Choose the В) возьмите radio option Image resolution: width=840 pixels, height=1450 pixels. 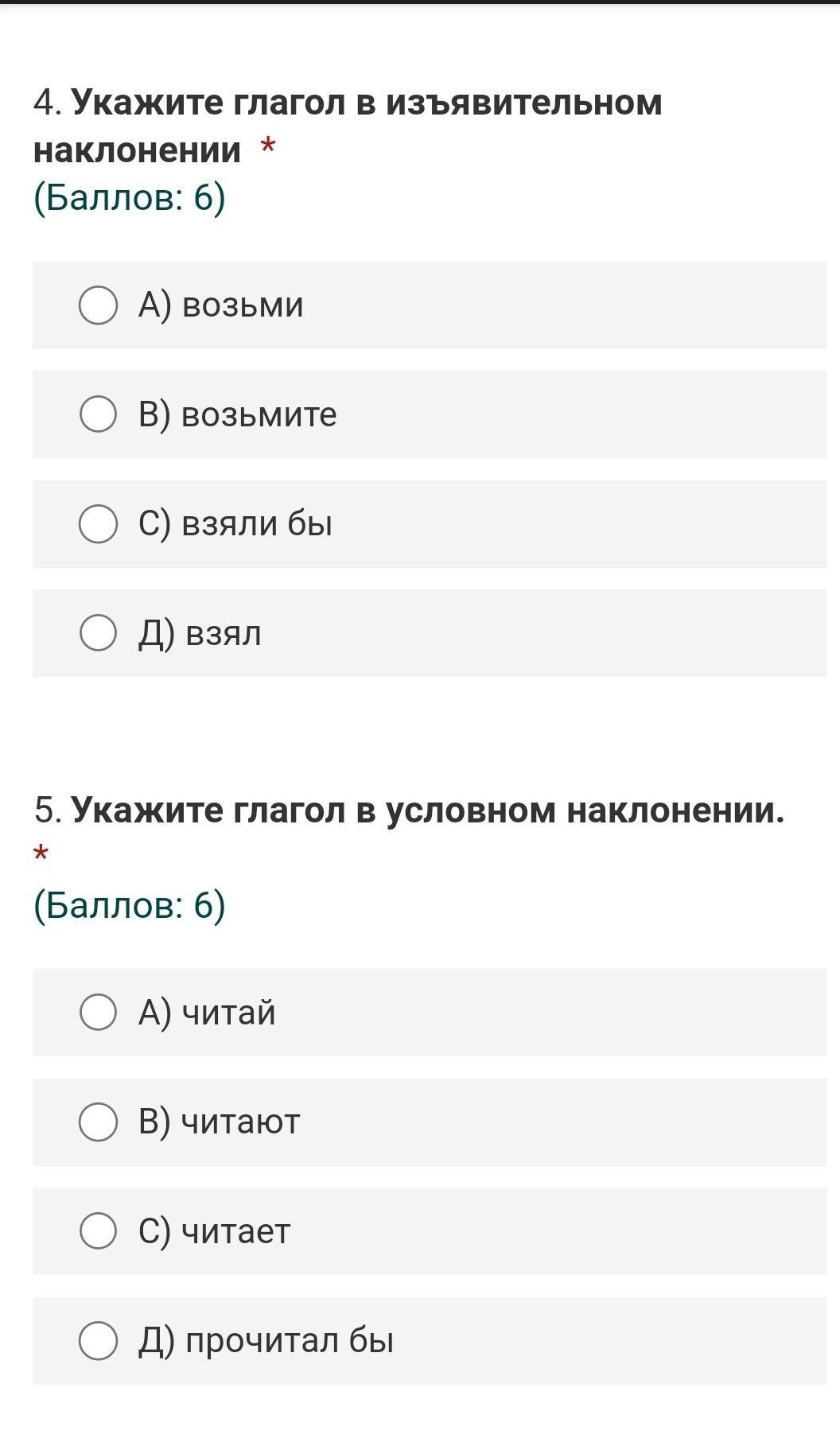99,414
